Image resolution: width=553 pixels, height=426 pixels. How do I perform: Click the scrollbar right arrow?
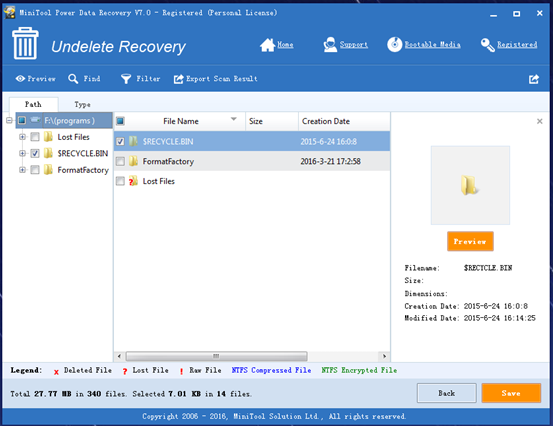[x=384, y=356]
